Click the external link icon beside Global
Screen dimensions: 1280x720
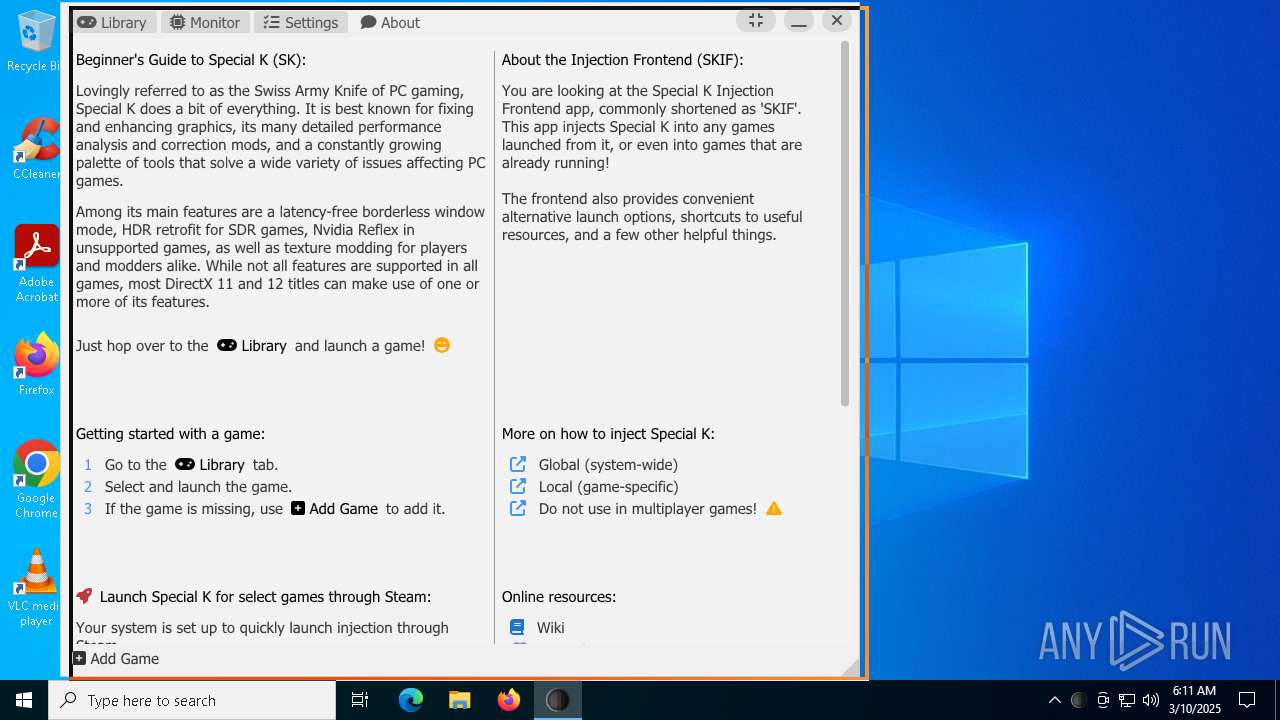[518, 464]
